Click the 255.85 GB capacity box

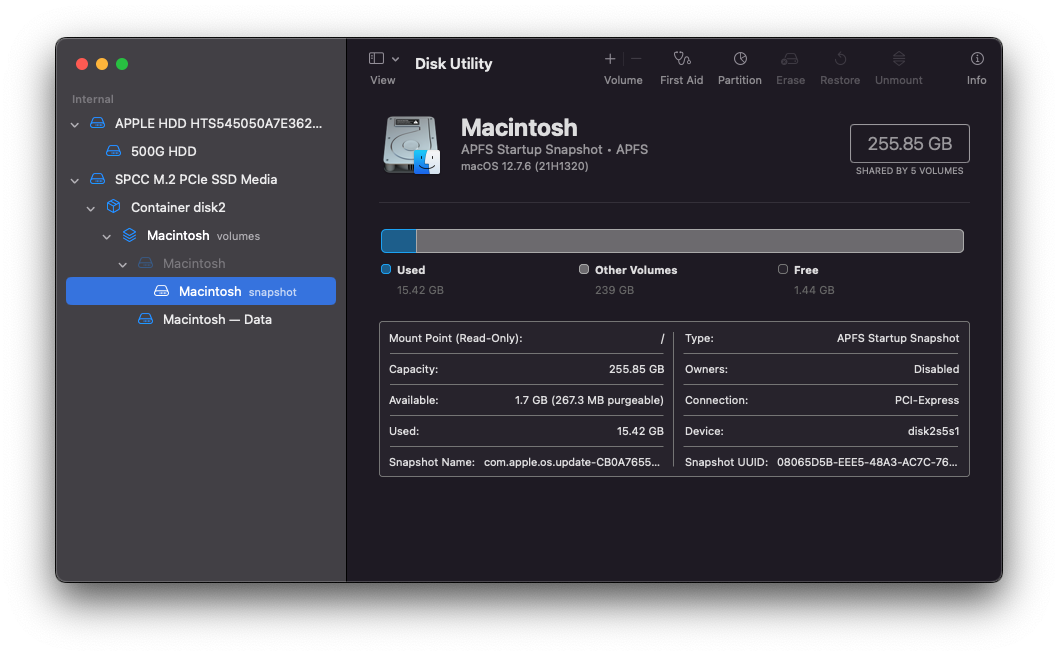pyautogui.click(x=909, y=143)
